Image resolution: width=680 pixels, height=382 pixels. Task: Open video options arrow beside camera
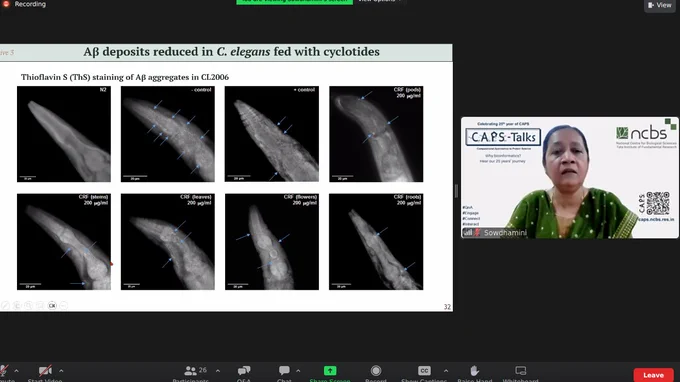(61, 371)
